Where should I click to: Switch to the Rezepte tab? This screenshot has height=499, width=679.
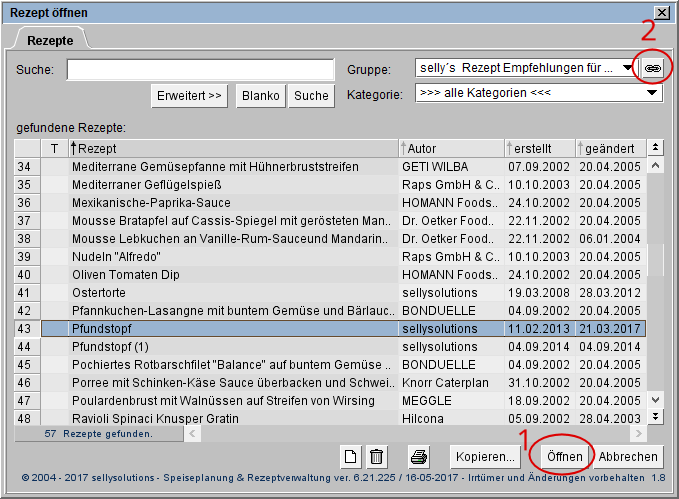pos(50,41)
